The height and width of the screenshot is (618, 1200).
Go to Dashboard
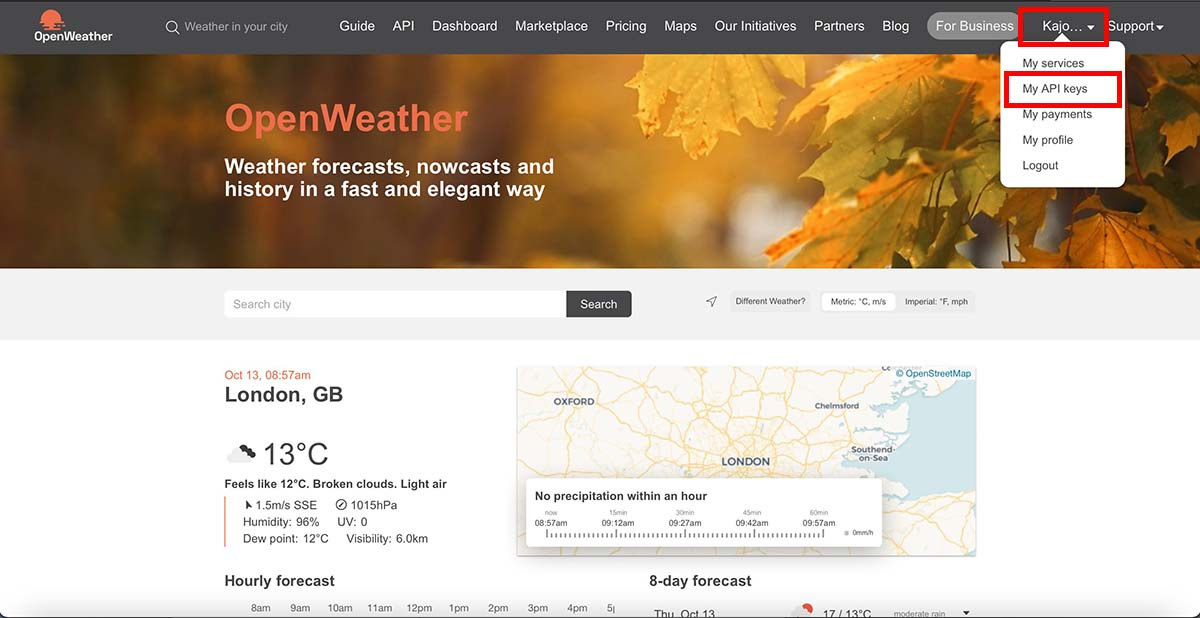(x=464, y=26)
